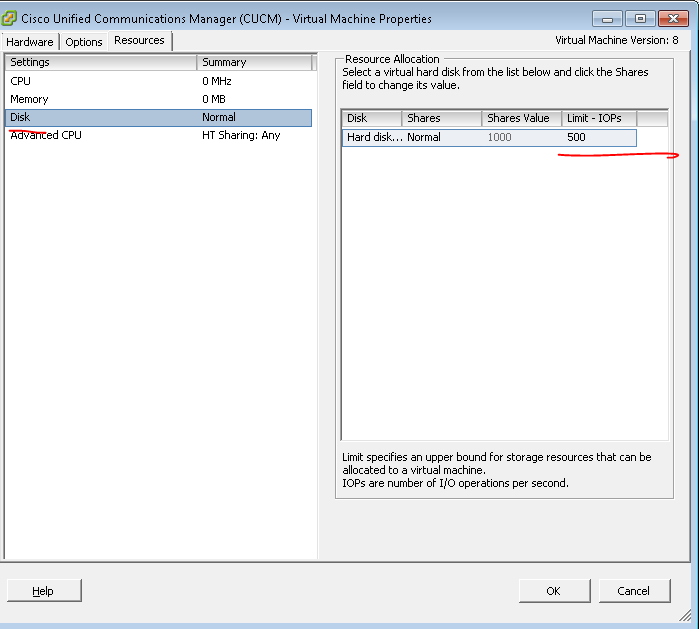Screen dimensions: 699x629
Task: Maximize the Virtual Machine Properties window
Action: pos(640,19)
